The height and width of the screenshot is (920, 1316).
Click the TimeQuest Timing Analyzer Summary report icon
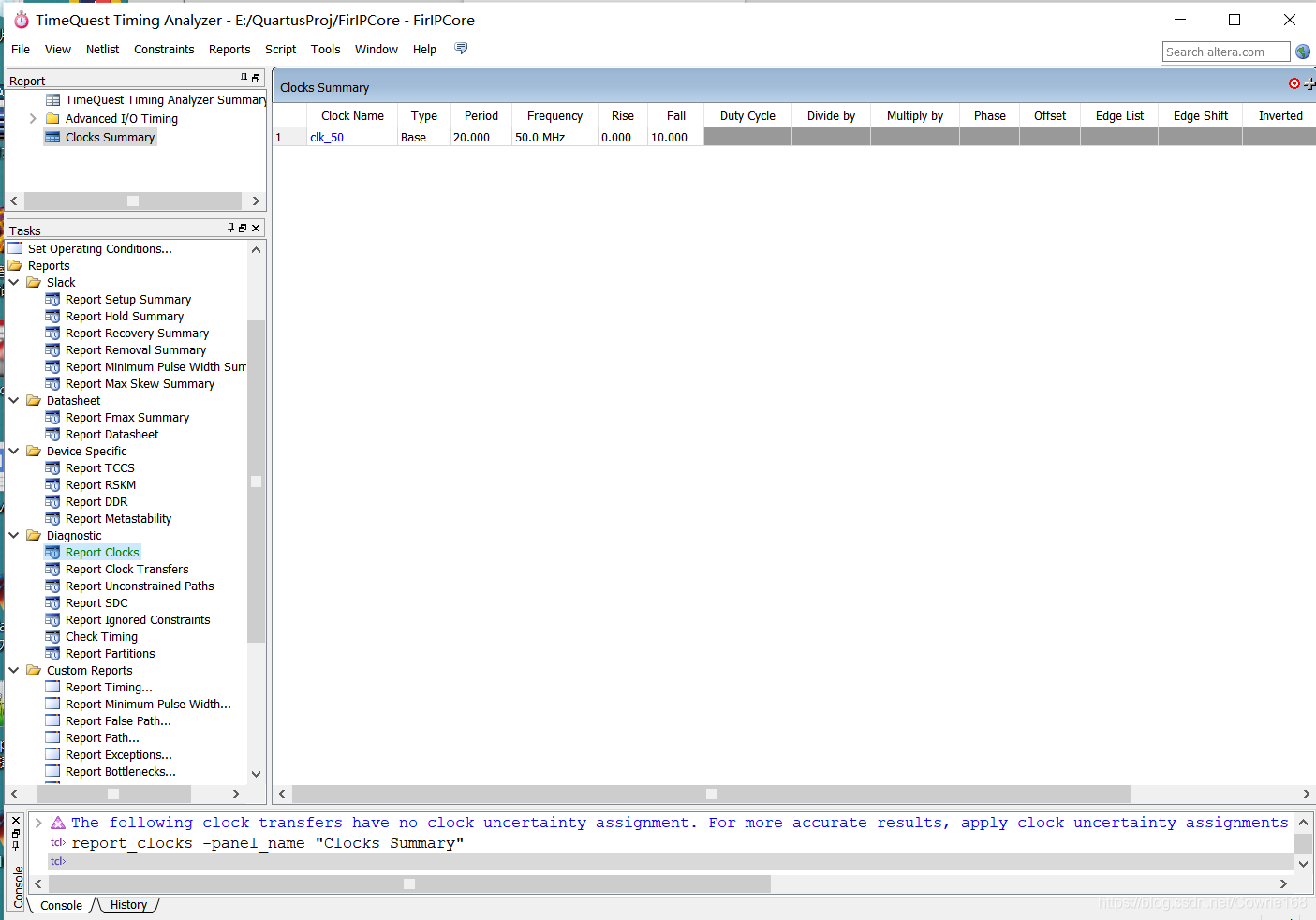pyautogui.click(x=52, y=100)
